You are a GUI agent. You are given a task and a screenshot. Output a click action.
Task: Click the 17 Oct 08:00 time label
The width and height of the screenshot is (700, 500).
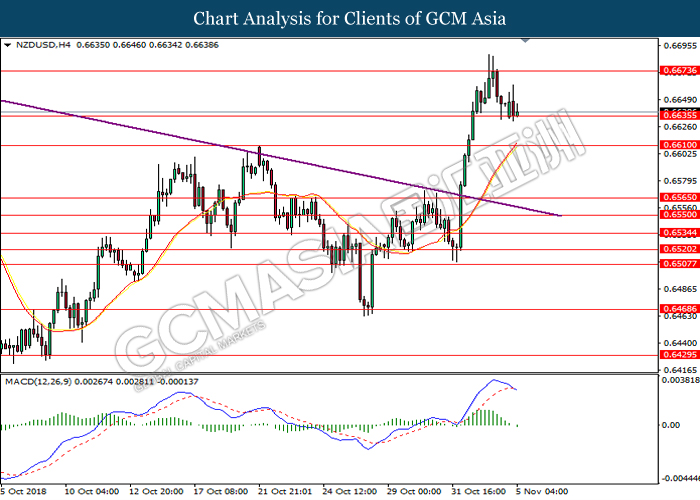coord(221,492)
